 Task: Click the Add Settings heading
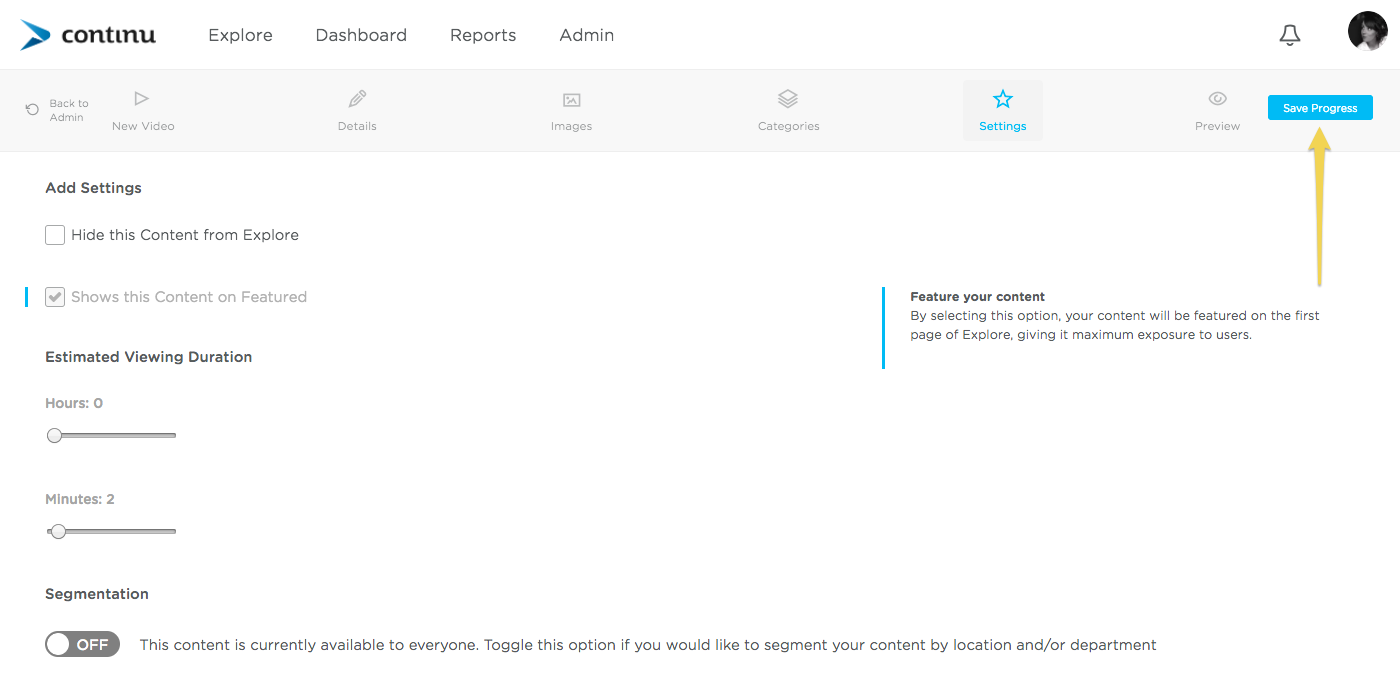93,188
